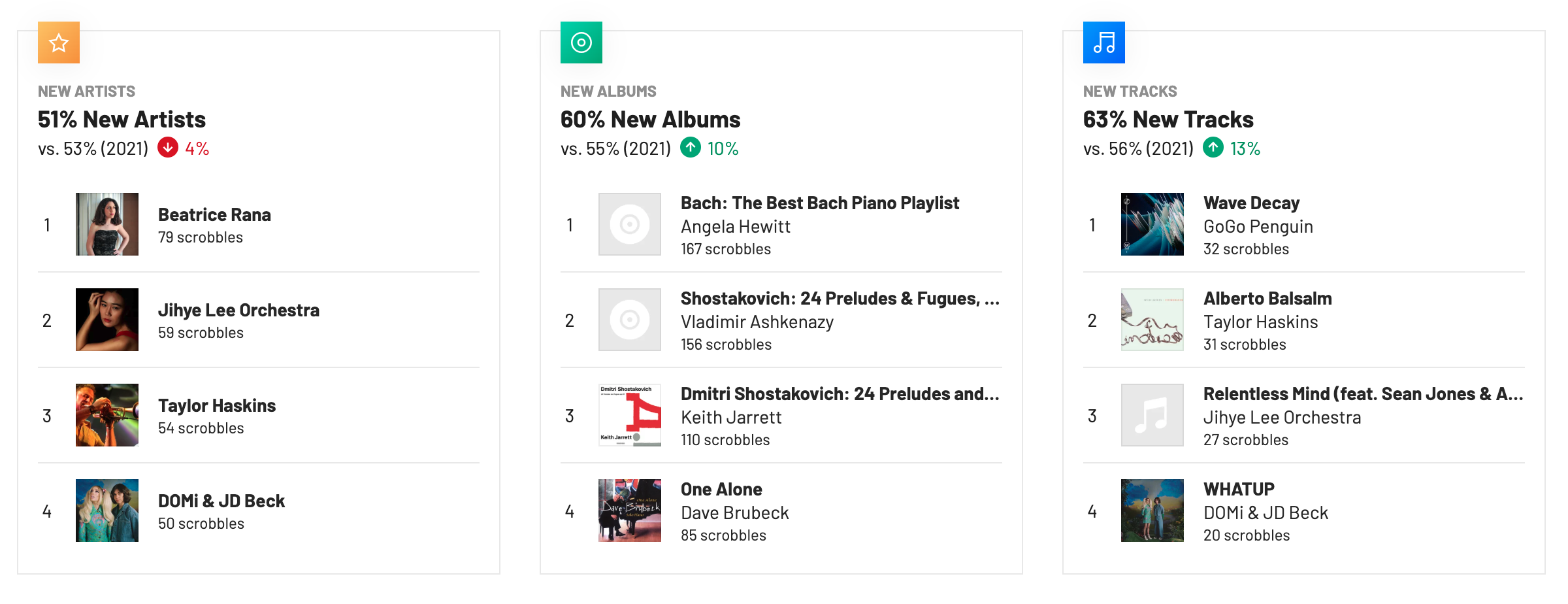Click the green up arrow beside 13%
Image resolution: width=1568 pixels, height=604 pixels.
point(1213,148)
